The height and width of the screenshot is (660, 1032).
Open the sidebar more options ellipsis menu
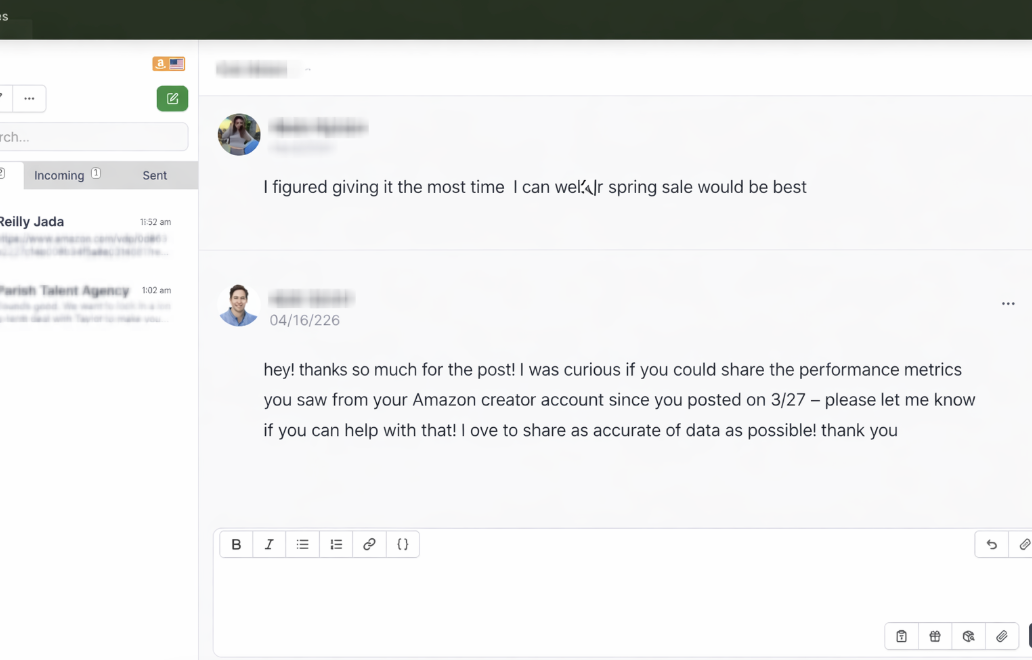(29, 98)
